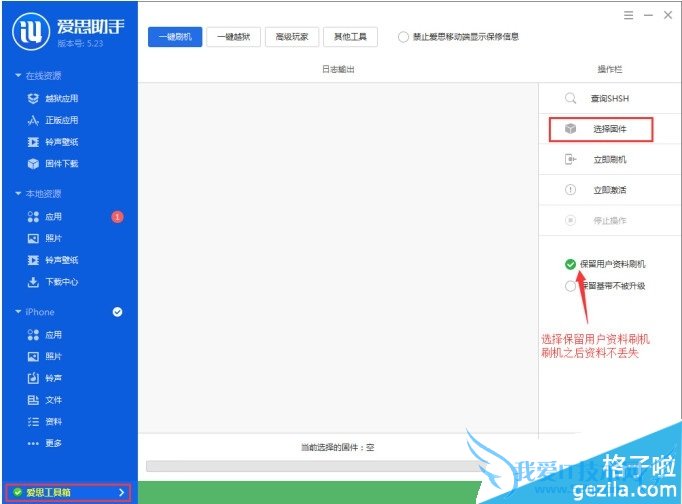Open 铃声壁纸 under 本地资源
This screenshot has width=682, height=504.
coord(61,260)
